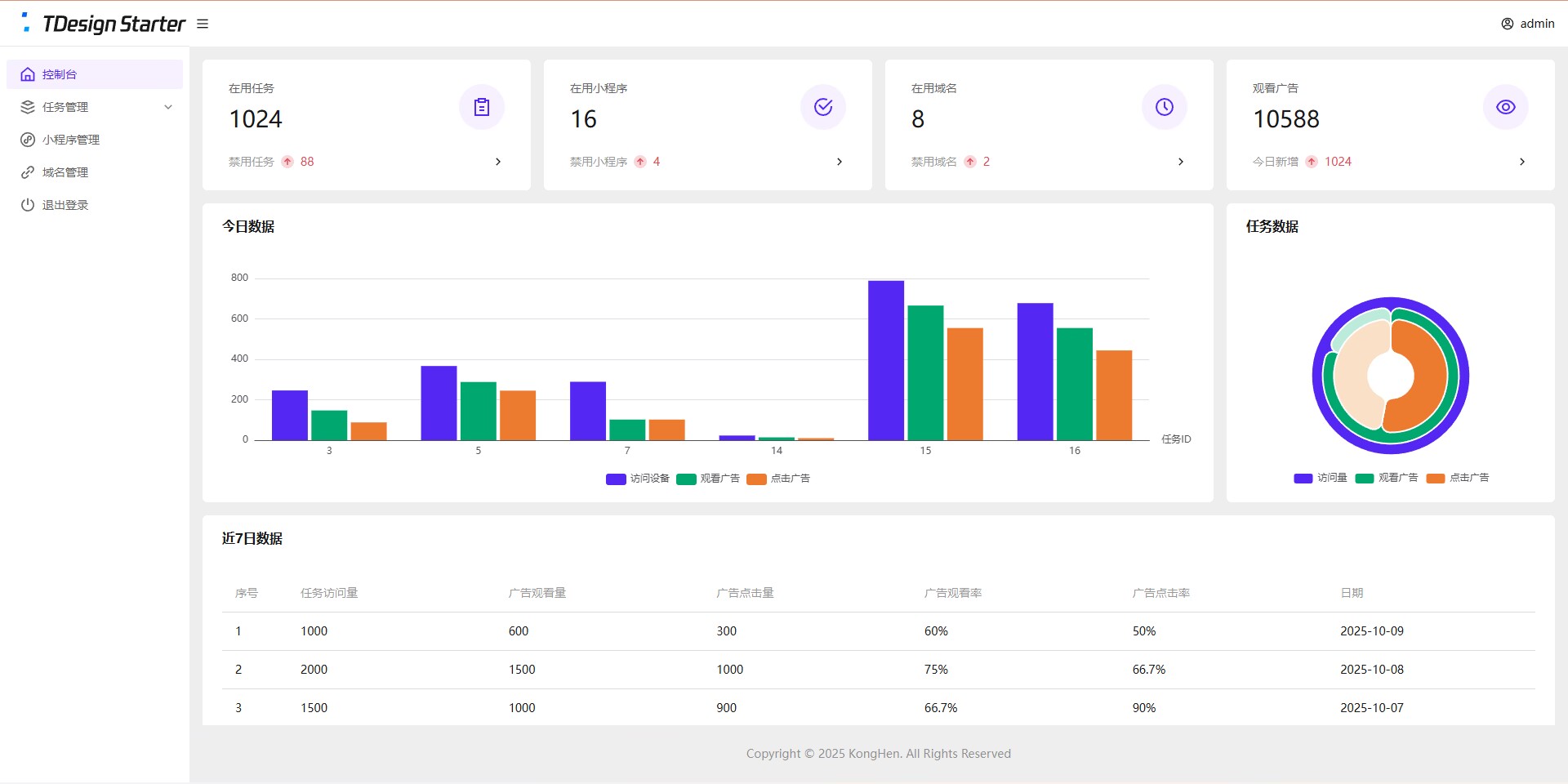Click the donut chart in 任务数据

[1391, 375]
